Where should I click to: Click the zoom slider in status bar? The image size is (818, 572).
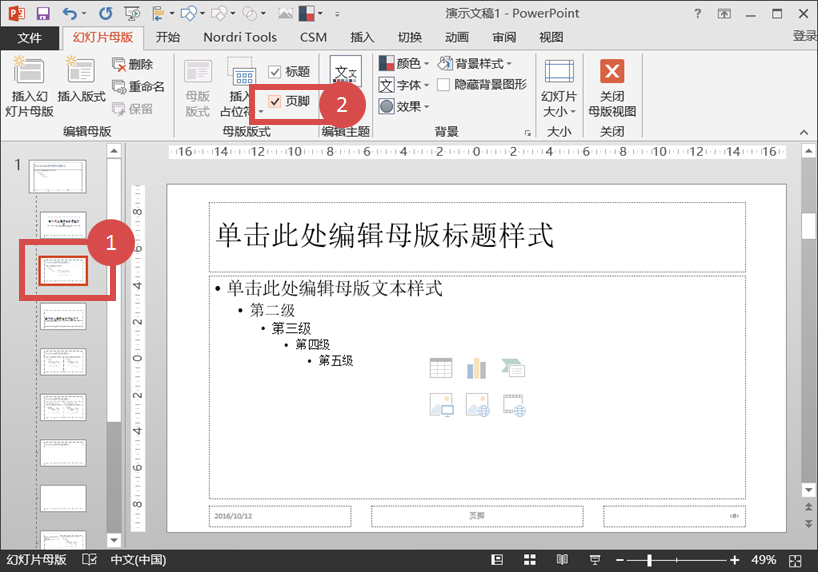coord(651,559)
